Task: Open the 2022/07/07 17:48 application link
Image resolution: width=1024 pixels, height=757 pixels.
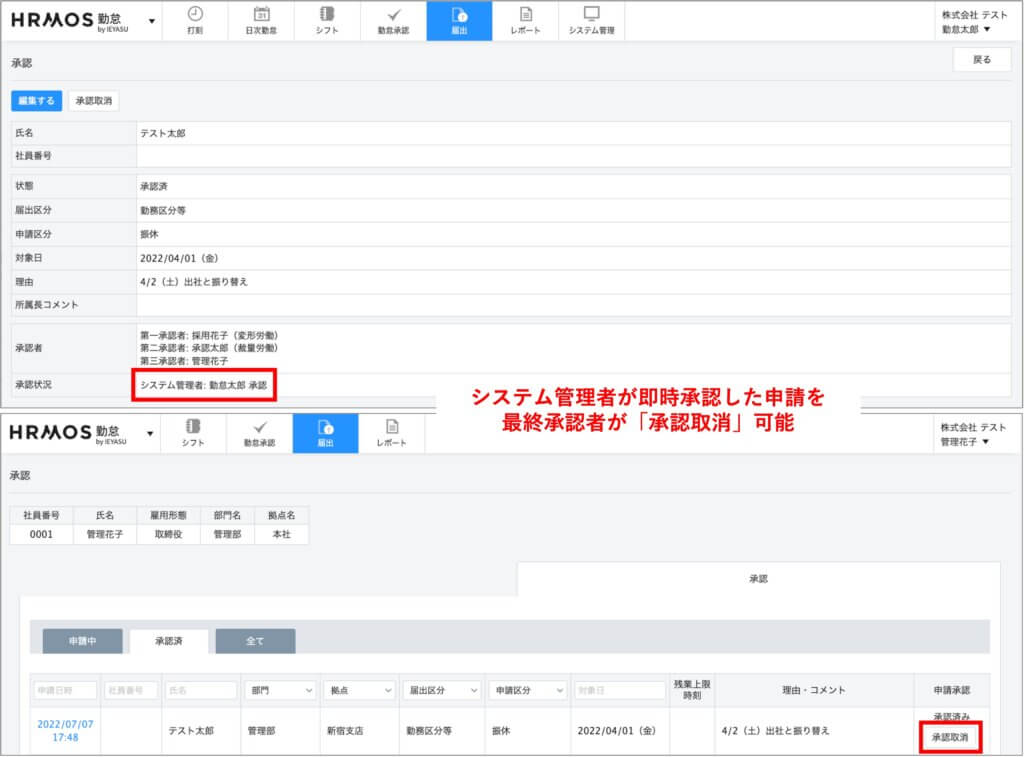Action: (x=64, y=730)
